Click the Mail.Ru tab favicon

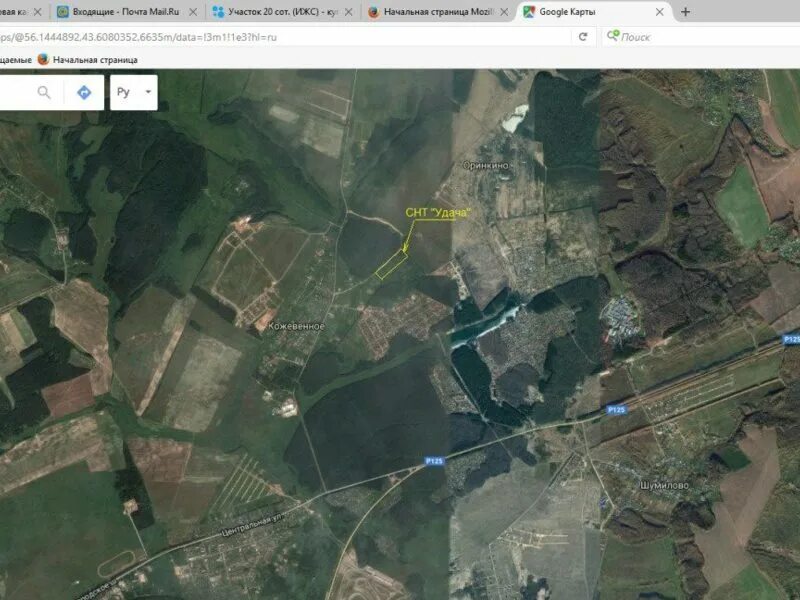click(63, 12)
